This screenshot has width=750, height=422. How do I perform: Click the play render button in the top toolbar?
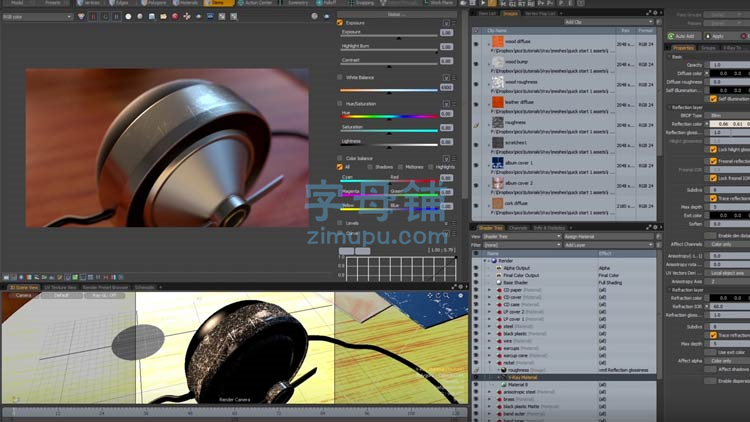click(483, 3)
